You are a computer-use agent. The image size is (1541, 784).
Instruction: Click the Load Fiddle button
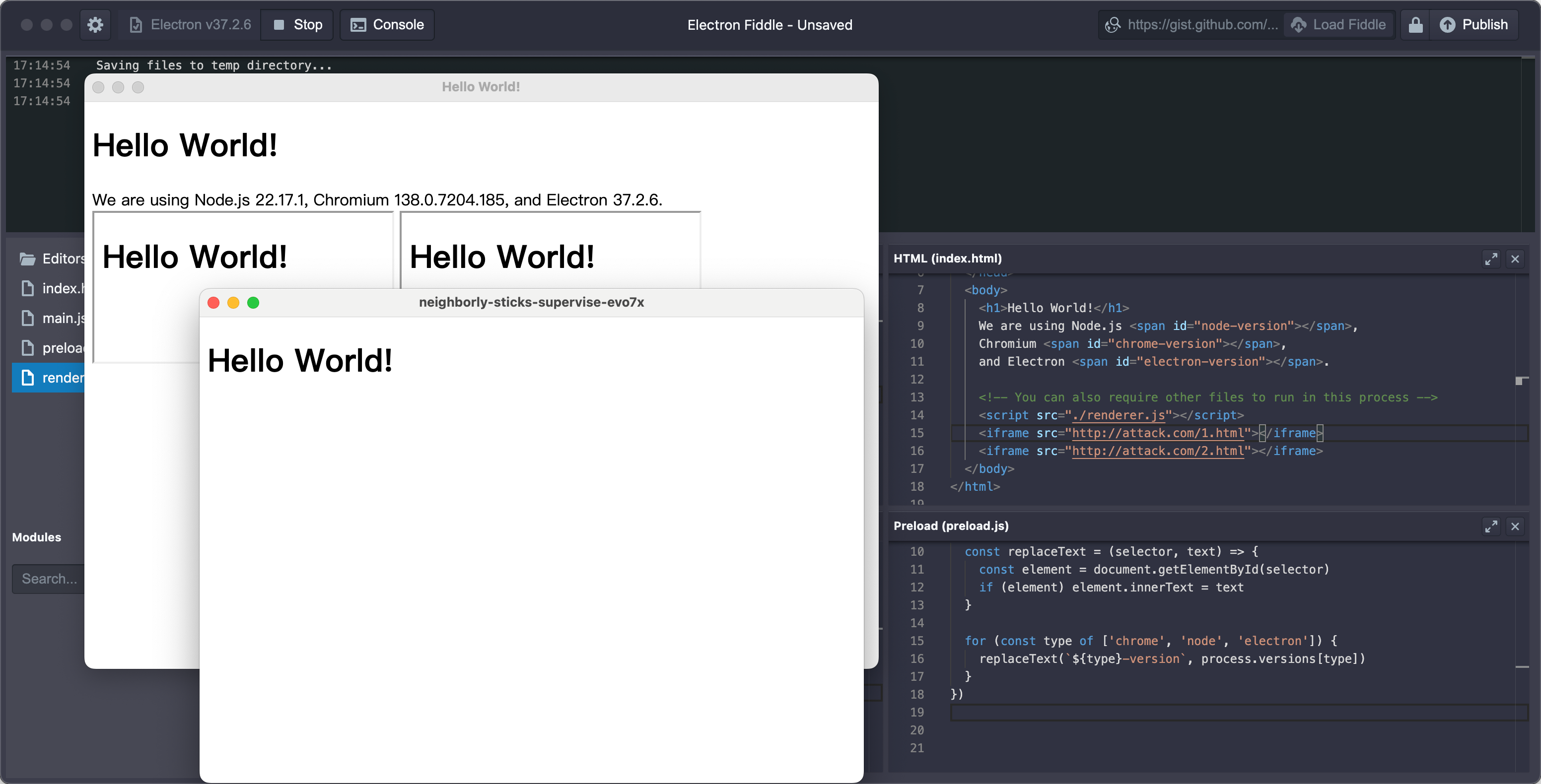(1338, 24)
